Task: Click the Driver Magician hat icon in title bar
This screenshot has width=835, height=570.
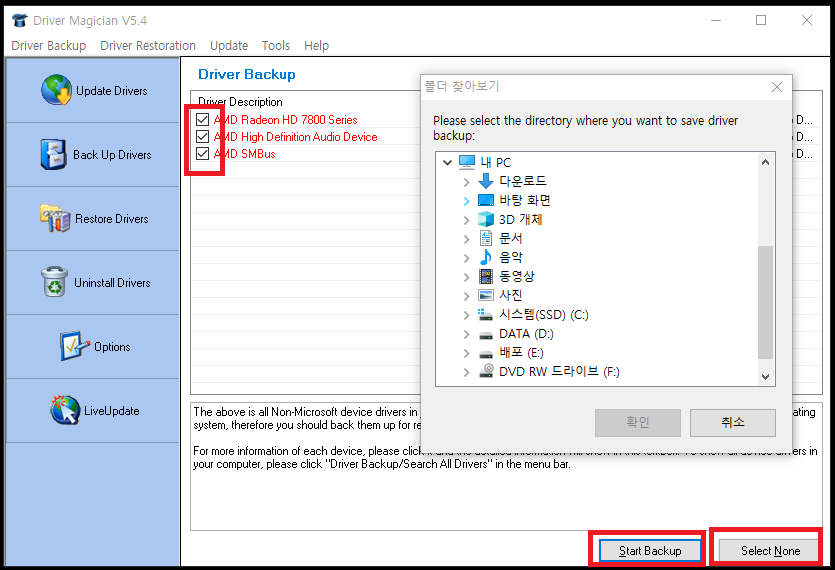Action: (20, 20)
